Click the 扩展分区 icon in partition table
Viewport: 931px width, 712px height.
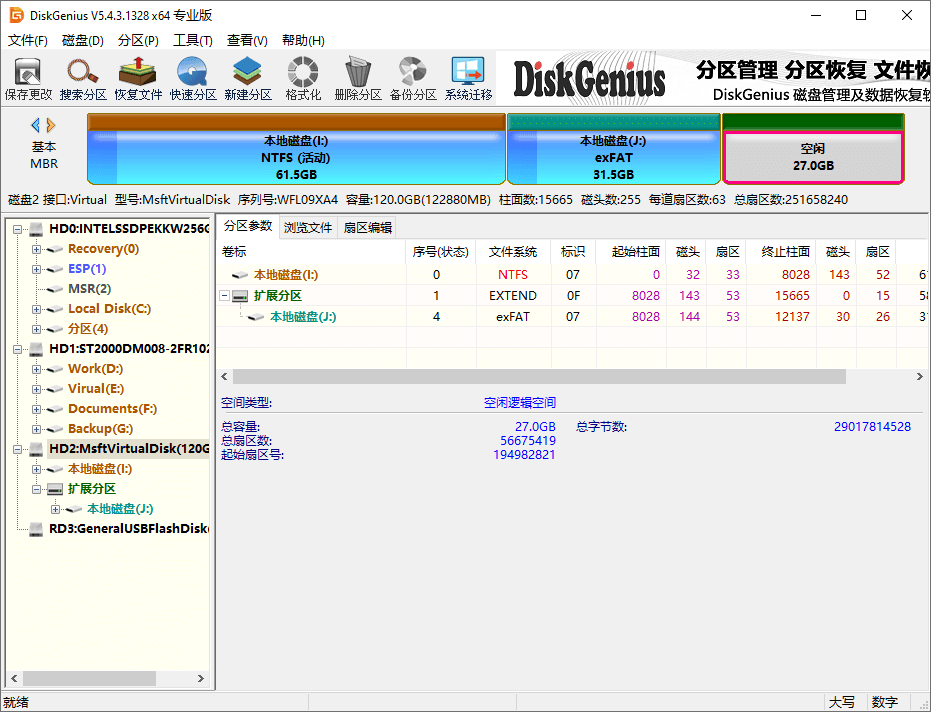(240, 296)
